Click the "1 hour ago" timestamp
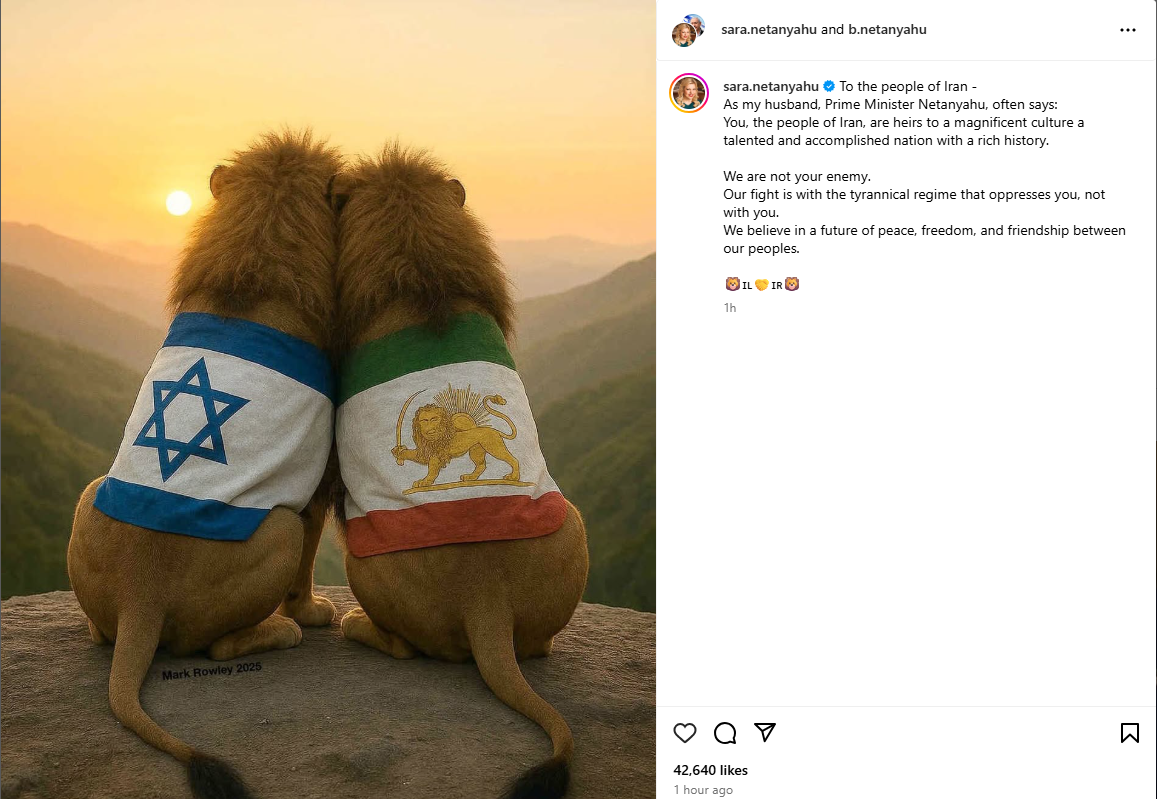 click(703, 790)
